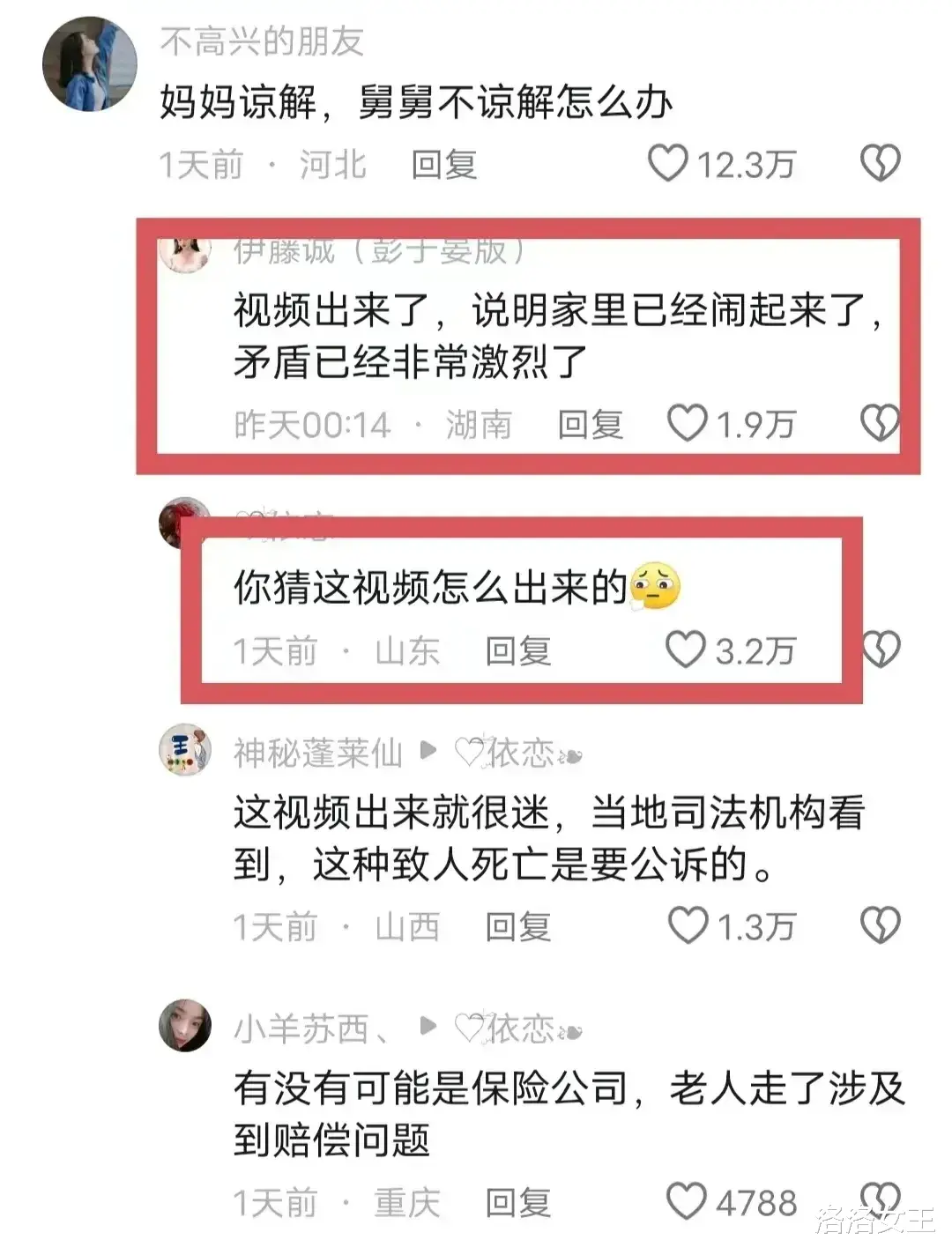952x1255 pixels.
Task: Tap 回复 on the 重庆 comment
Action: click(x=518, y=1202)
